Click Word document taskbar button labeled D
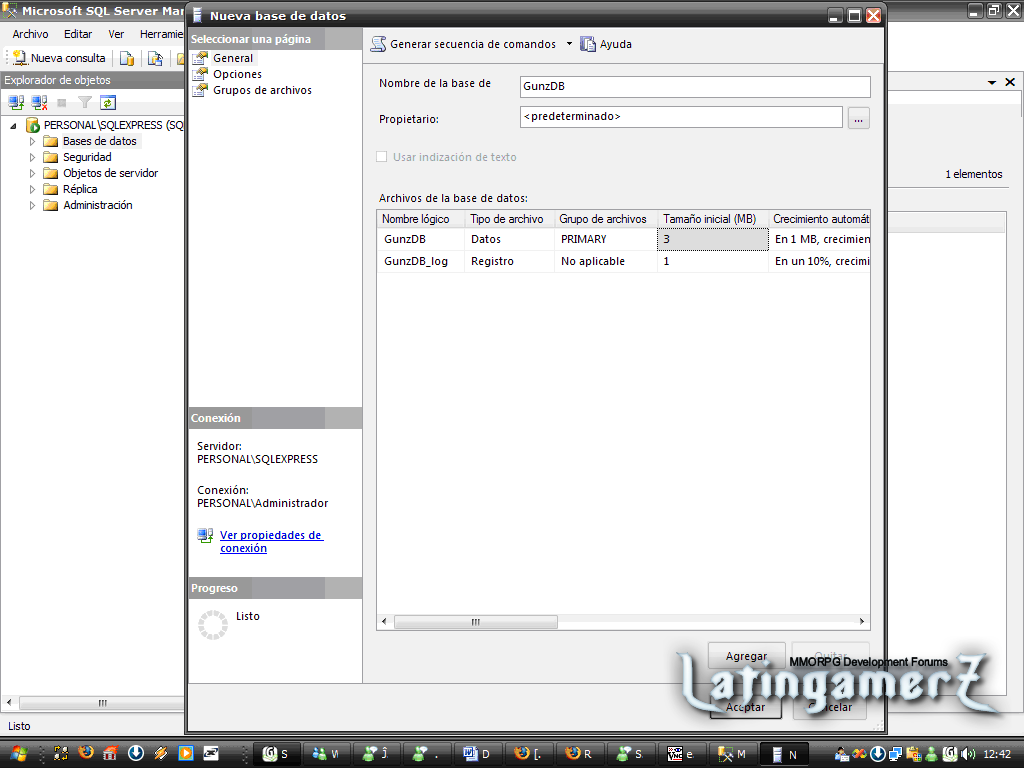The width and height of the screenshot is (1024, 768). 477,754
